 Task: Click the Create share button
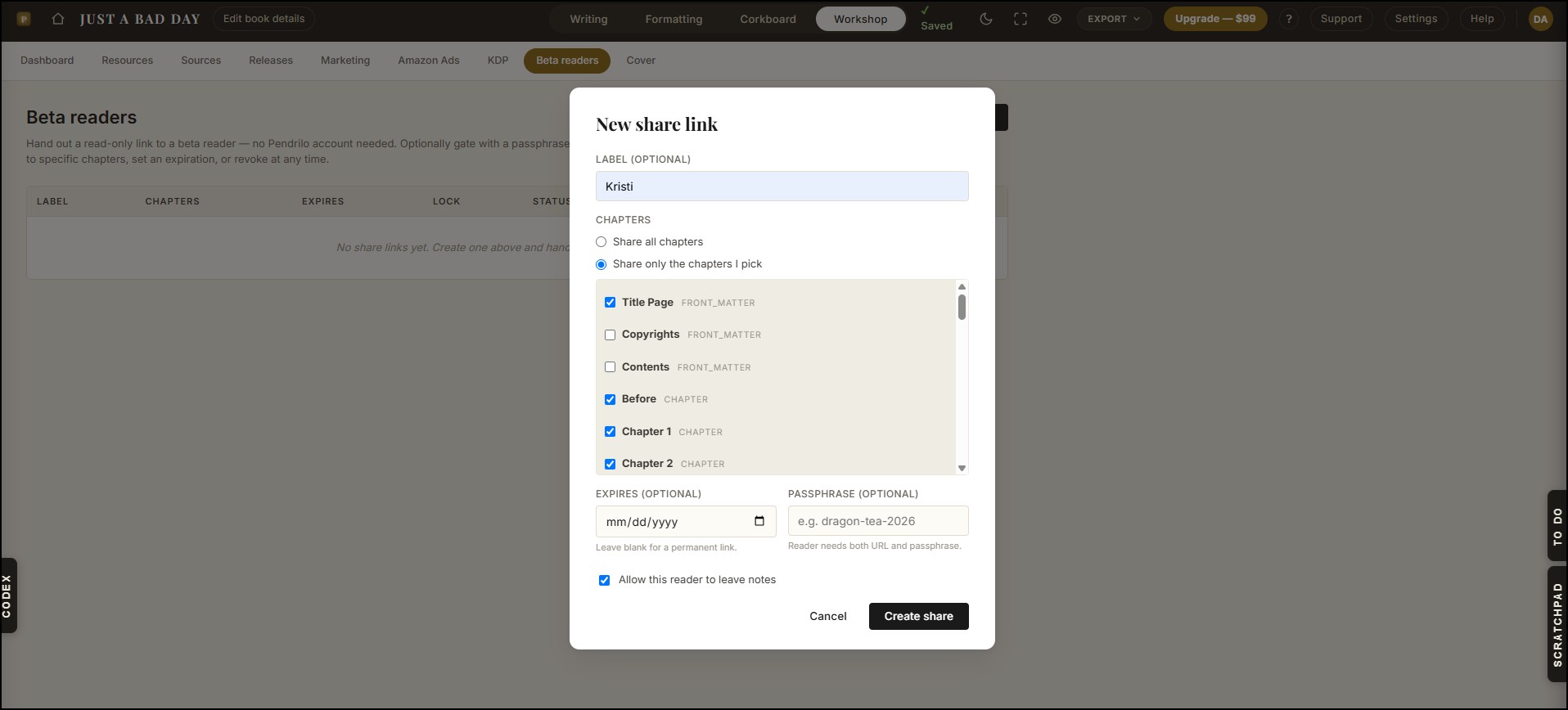pyautogui.click(x=918, y=616)
